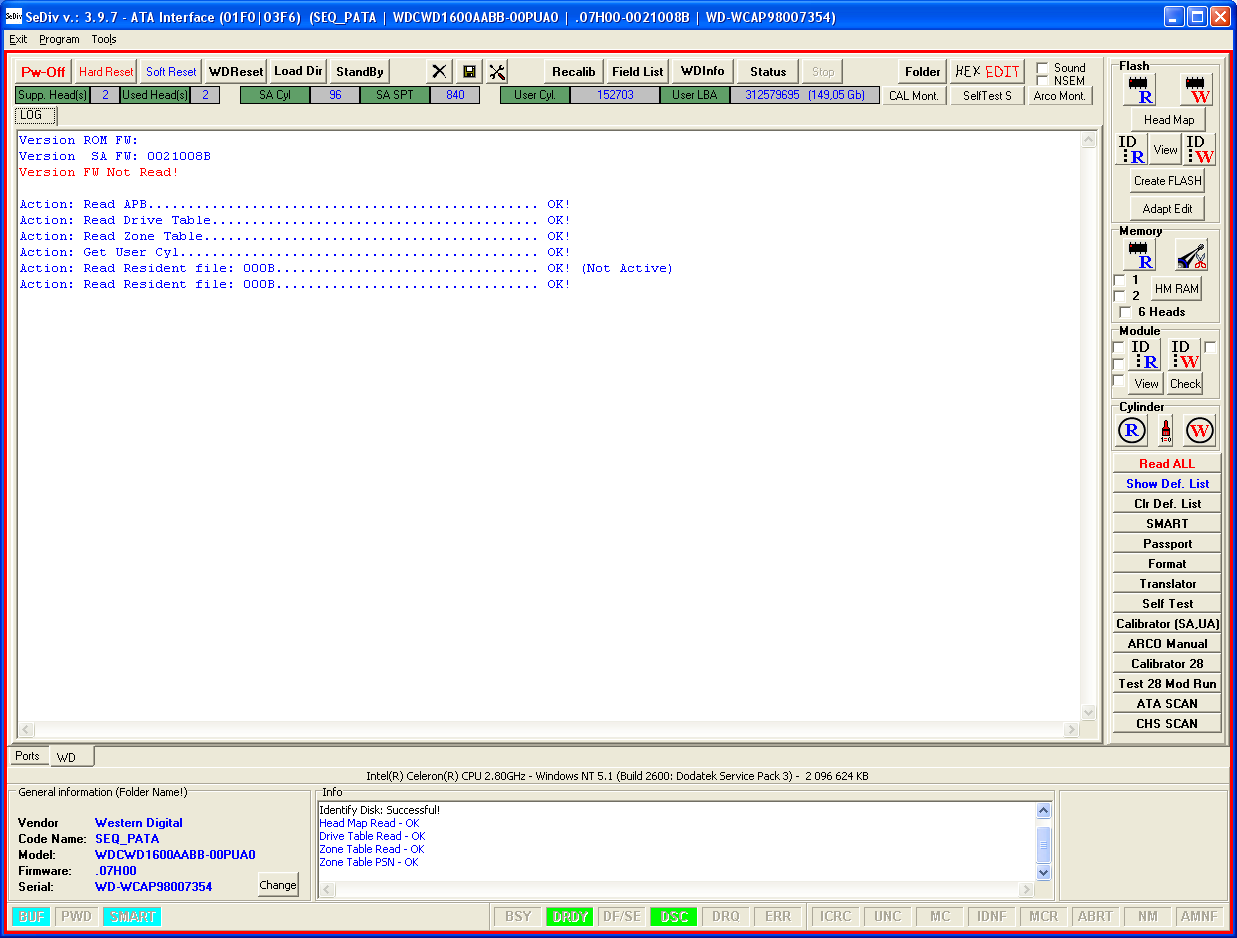This screenshot has width=1237, height=938.
Task: Click the Flash ID read icon
Action: point(1131,149)
